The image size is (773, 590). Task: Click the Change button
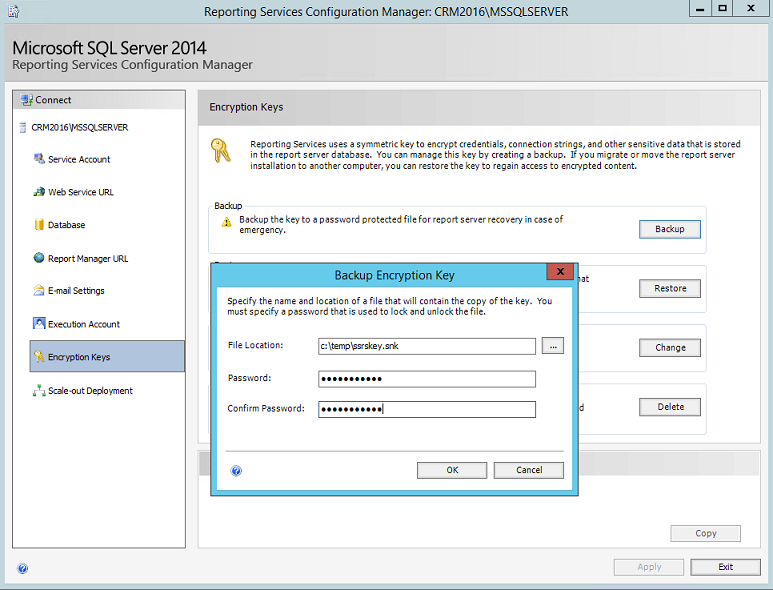[669, 347]
